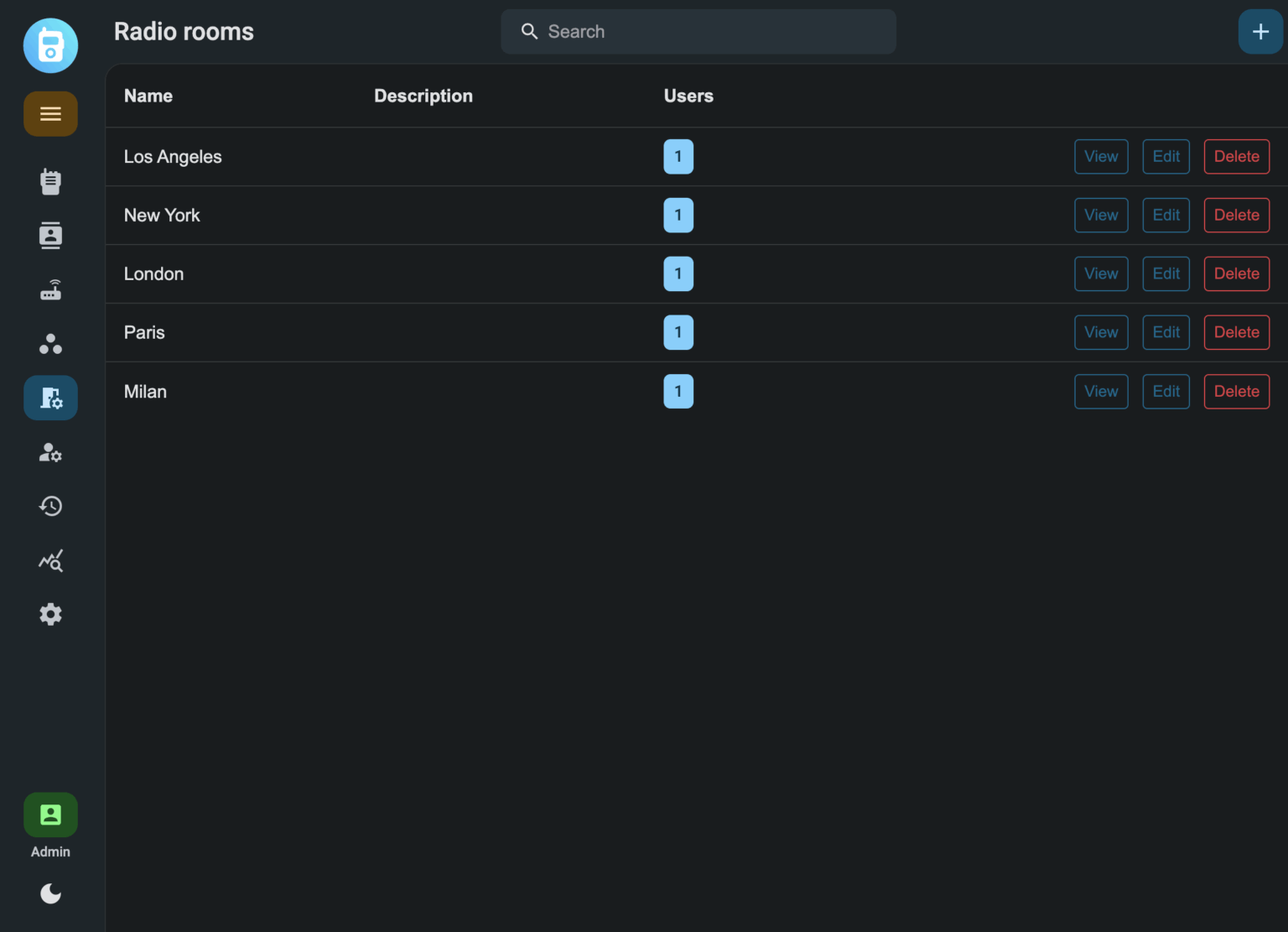Select the Milan room name
1288x932 pixels.
145,392
